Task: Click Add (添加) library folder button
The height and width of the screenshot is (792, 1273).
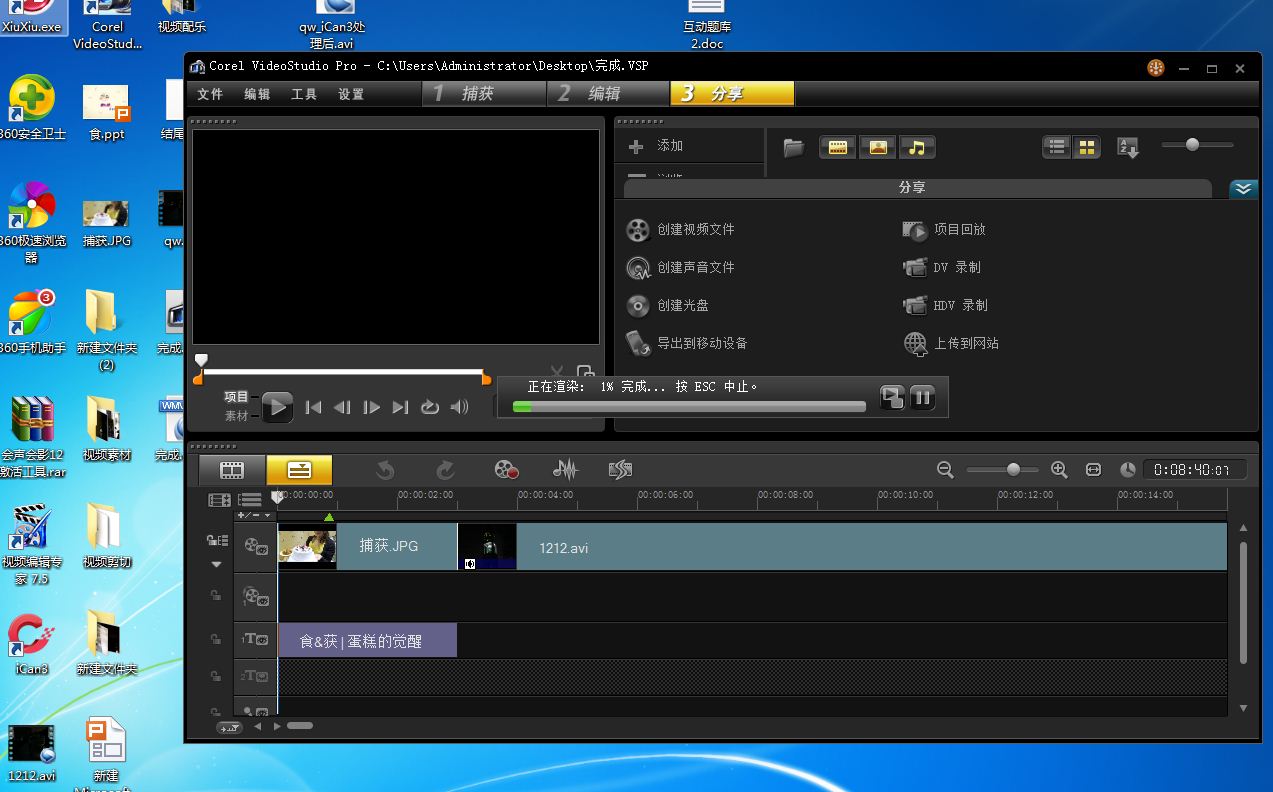Action: (x=657, y=146)
